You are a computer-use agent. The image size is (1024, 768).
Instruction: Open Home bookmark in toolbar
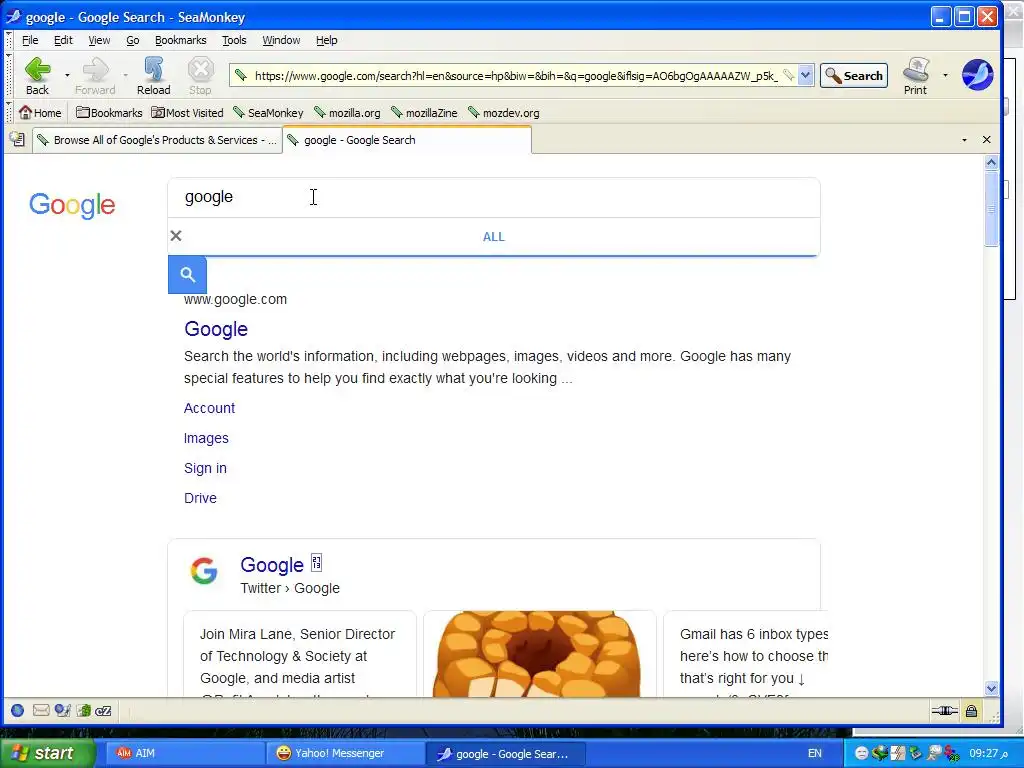coord(40,112)
